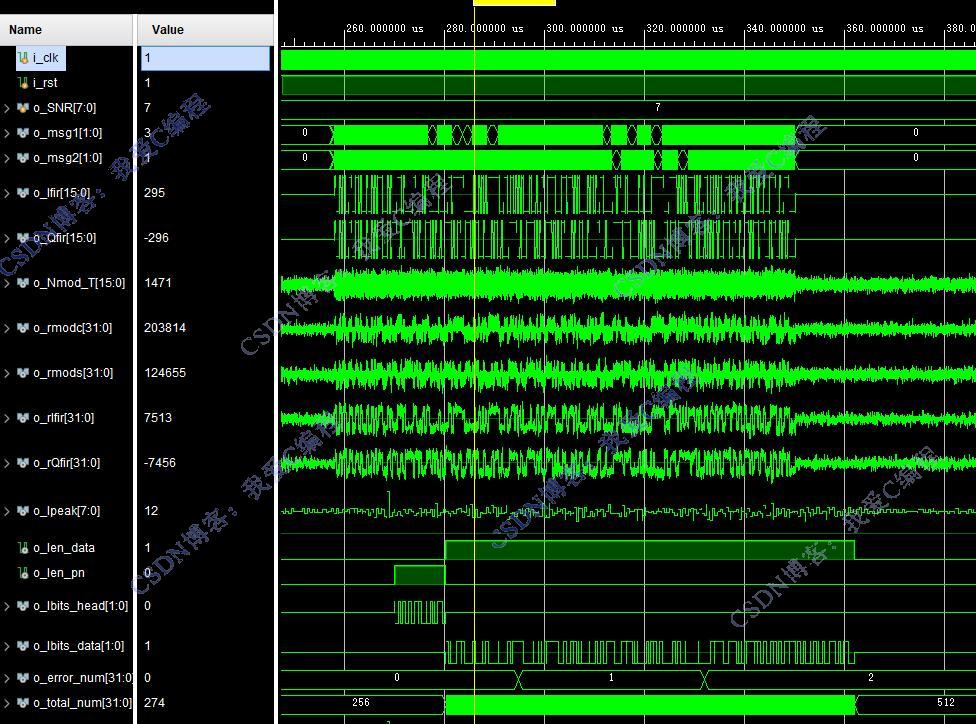Click the o_Ibits_head[1:0] bus icon
The height and width of the screenshot is (724, 976).
[x=23, y=606]
